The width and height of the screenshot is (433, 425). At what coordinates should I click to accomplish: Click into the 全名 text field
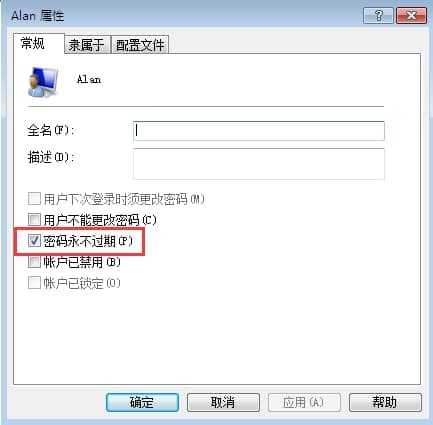pyautogui.click(x=259, y=131)
